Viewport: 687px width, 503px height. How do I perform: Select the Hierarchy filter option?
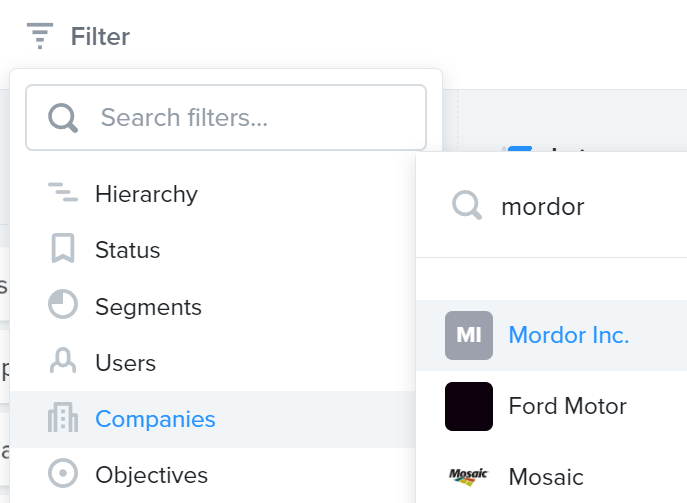coord(212,194)
